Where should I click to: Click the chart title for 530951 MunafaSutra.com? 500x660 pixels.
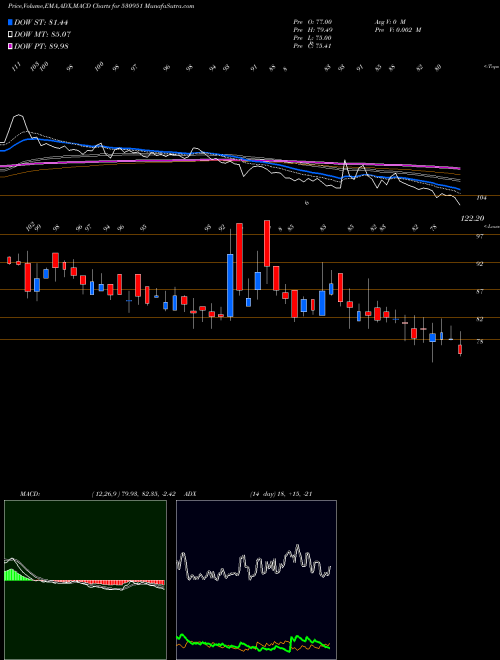101,6
